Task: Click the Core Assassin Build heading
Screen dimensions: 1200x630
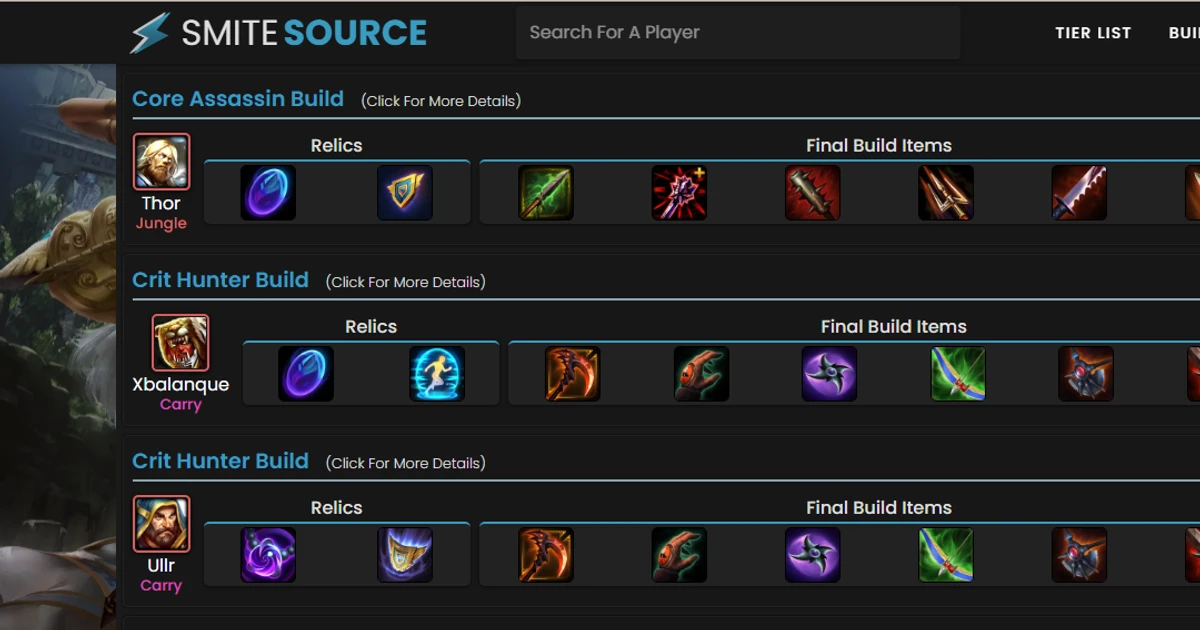Action: coord(238,98)
